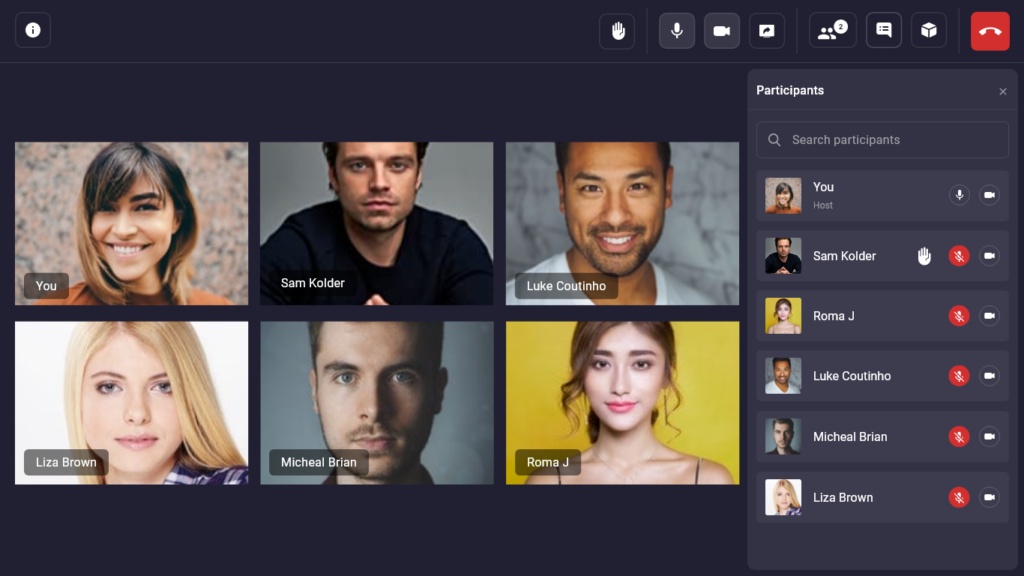Unmute Sam Kolder's microphone
The width and height of the screenshot is (1024, 576).
point(959,256)
